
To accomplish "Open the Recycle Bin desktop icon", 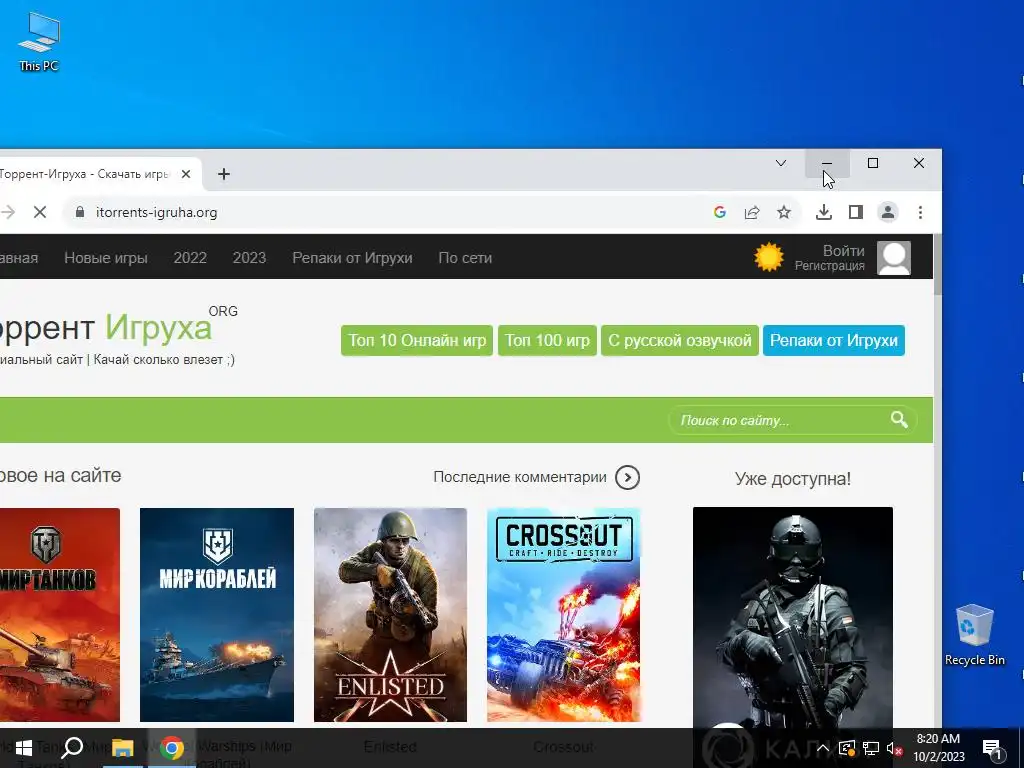I will [974, 635].
